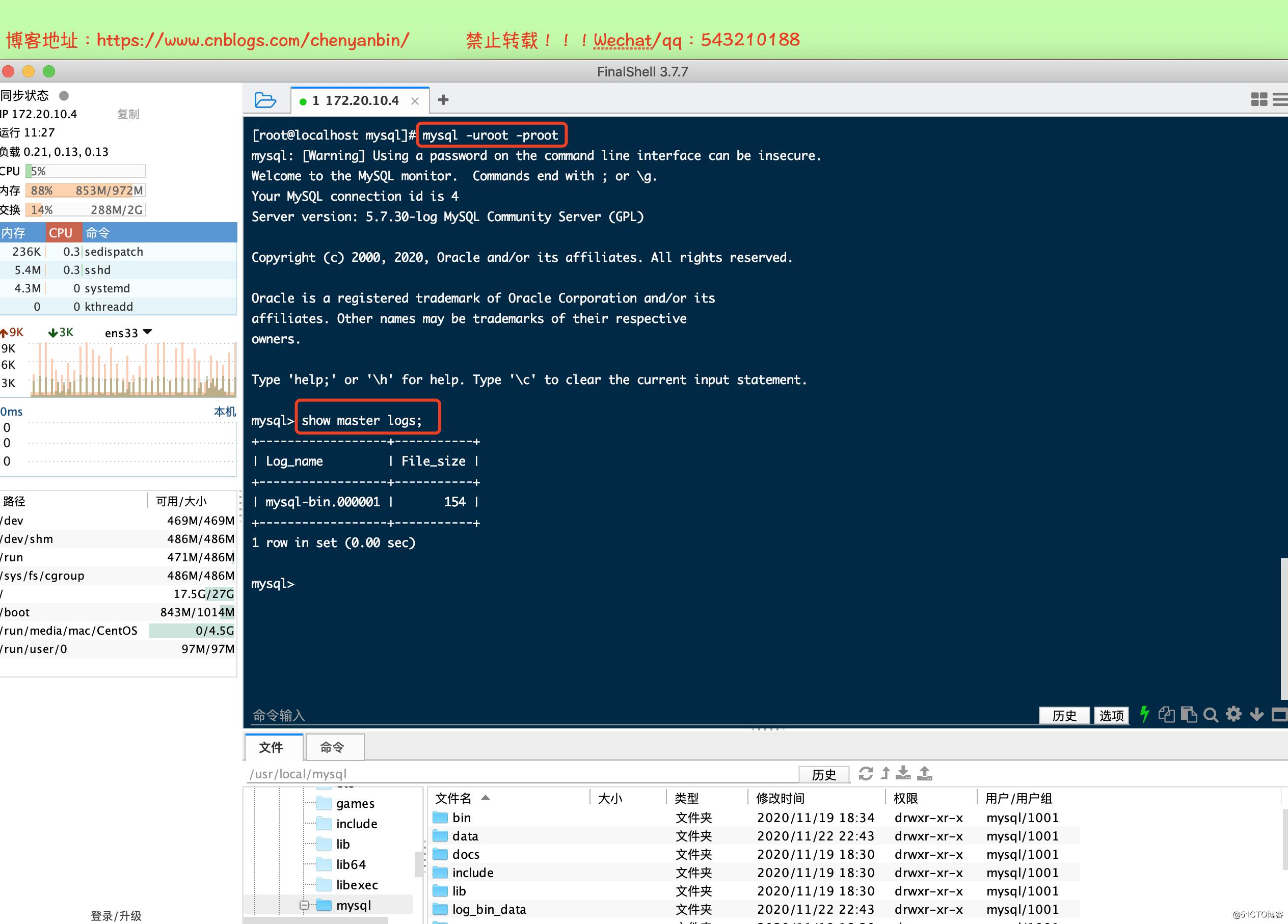1288x924 pixels.
Task: Click 复制 to copy the IP
Action: point(128,114)
